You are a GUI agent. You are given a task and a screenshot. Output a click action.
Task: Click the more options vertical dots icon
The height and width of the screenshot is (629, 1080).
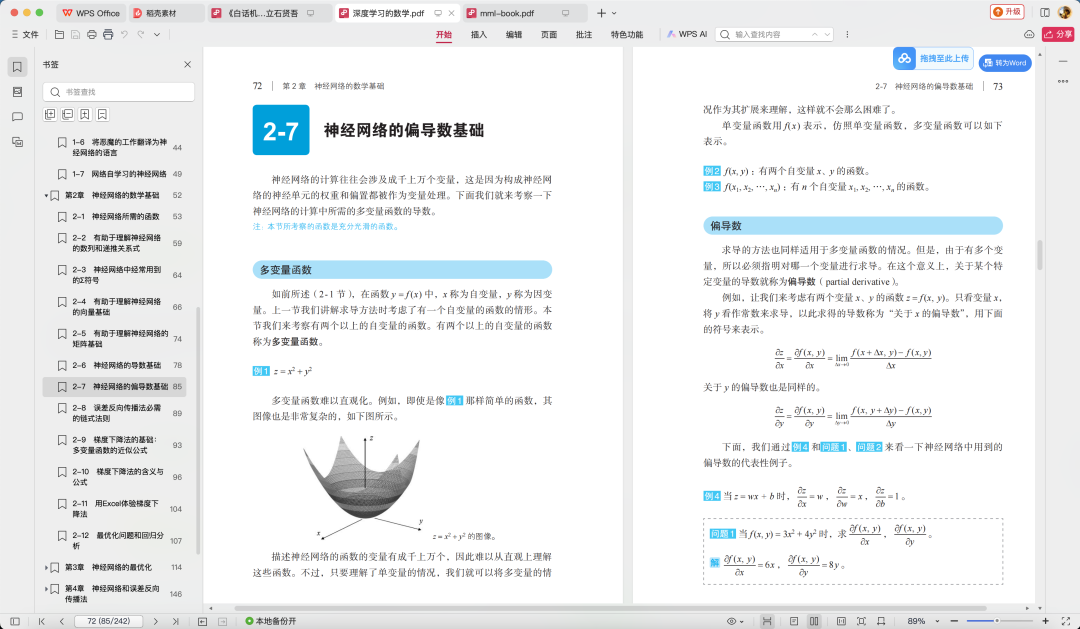tap(847, 34)
